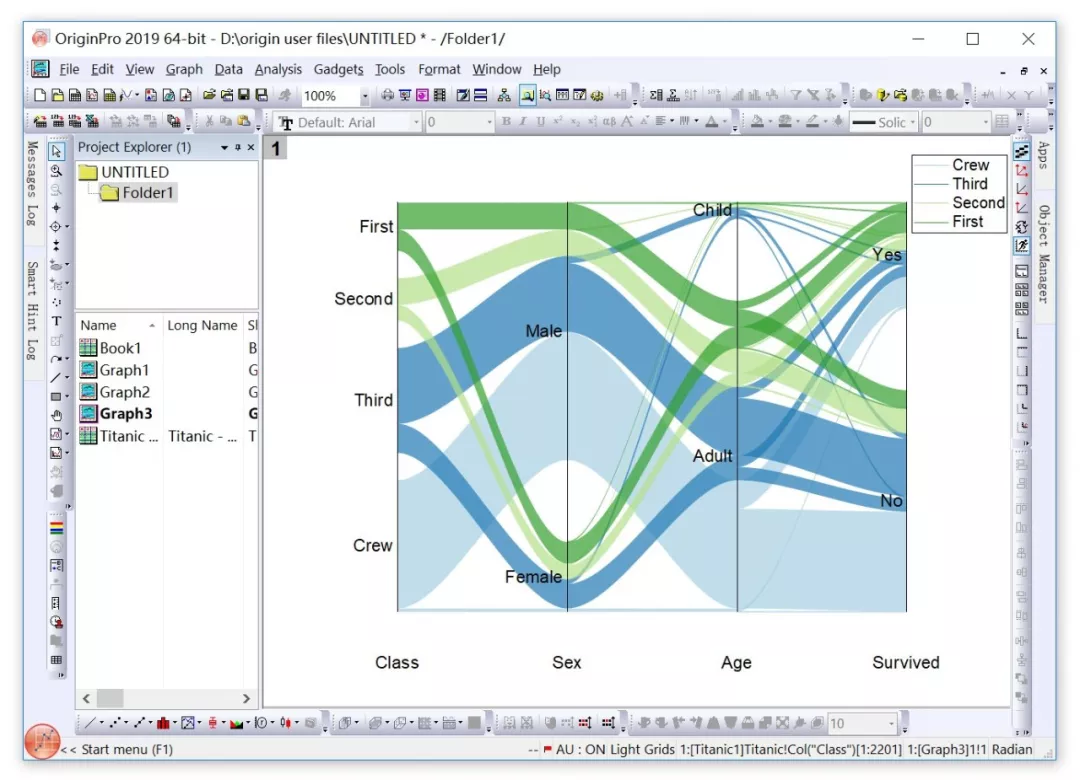Screen dimensions: 1080x780
Task: Open the line width dropdown beside Solid
Action: click(x=985, y=122)
